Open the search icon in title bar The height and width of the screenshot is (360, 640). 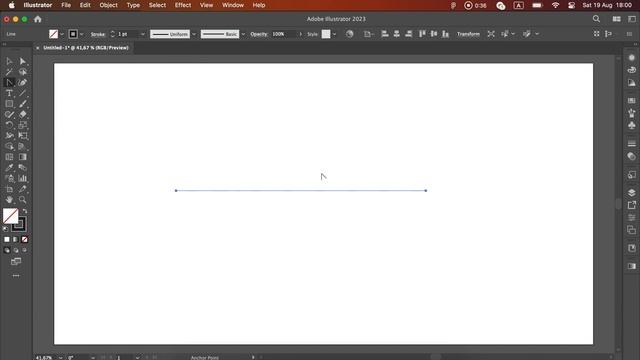596,19
